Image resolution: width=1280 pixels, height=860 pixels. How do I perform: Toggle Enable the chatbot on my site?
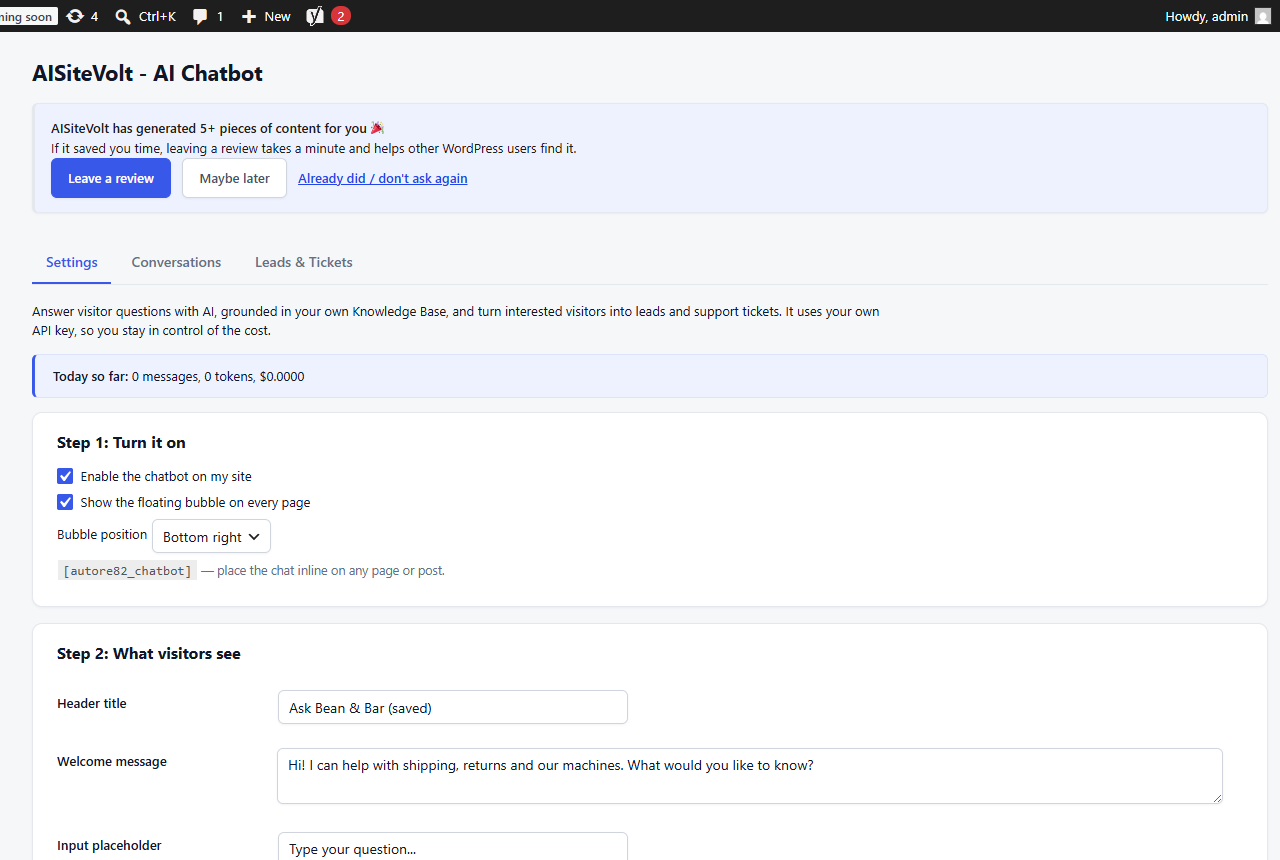click(x=65, y=476)
